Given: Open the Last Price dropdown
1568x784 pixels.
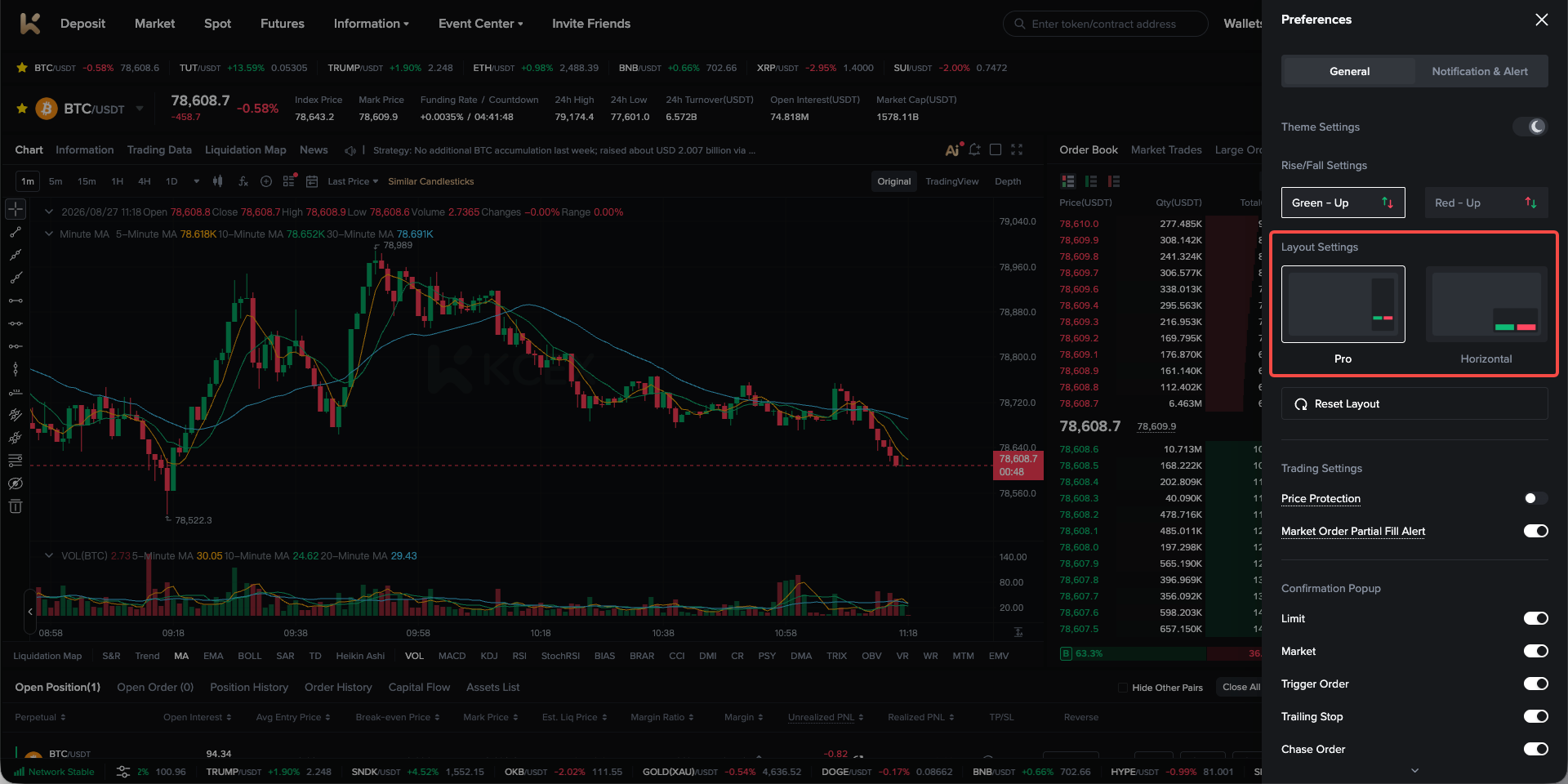Looking at the screenshot, I should point(353,181).
